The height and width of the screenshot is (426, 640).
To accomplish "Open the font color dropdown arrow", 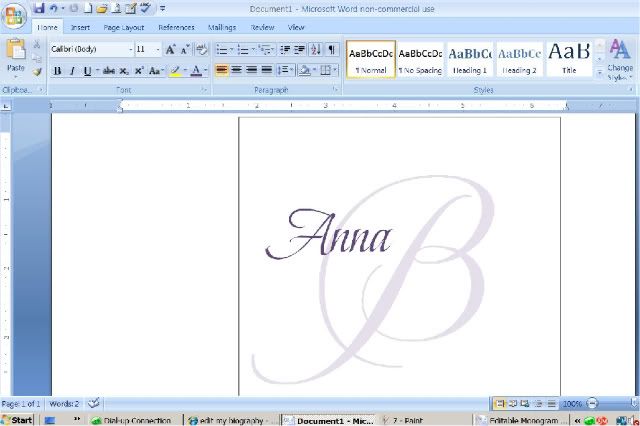I will click(206, 71).
